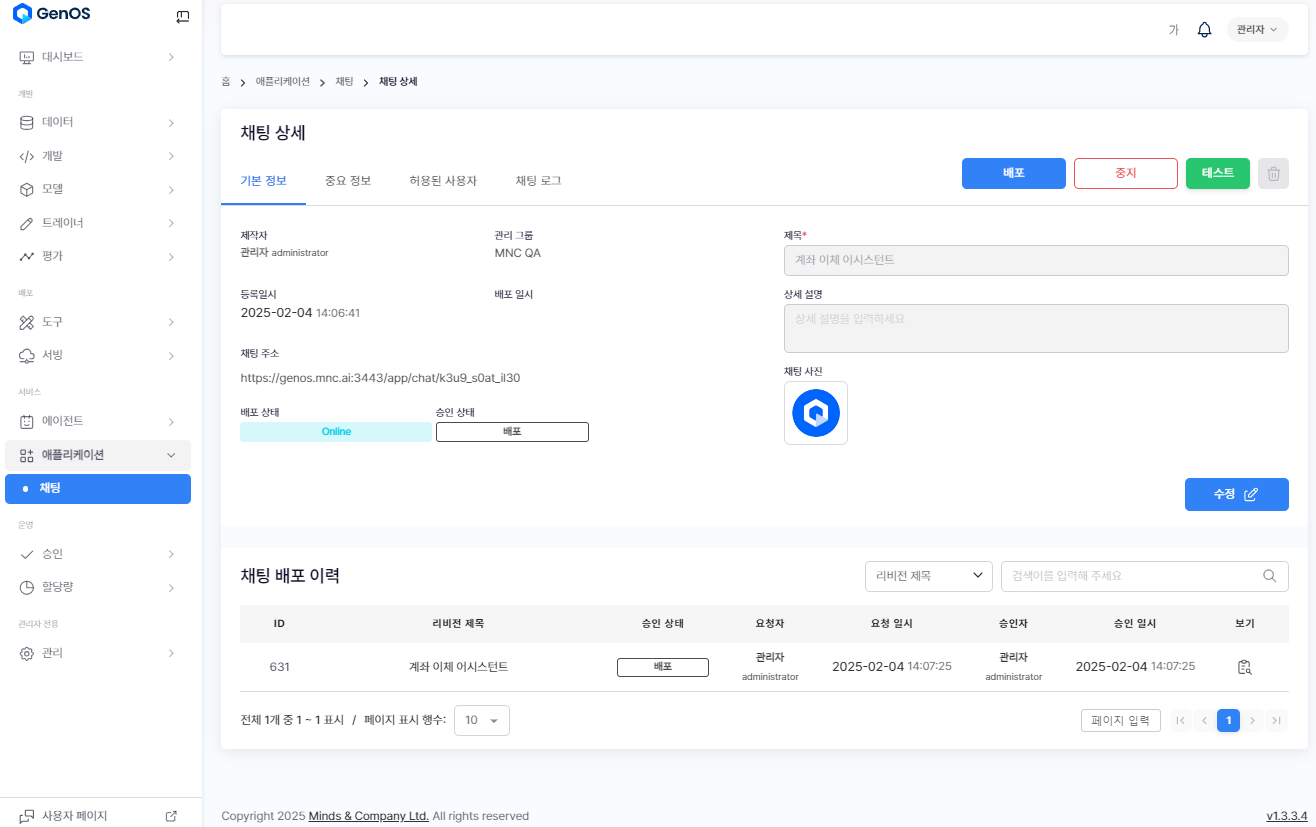
Task: Click the notification bell icon
Action: [1204, 30]
